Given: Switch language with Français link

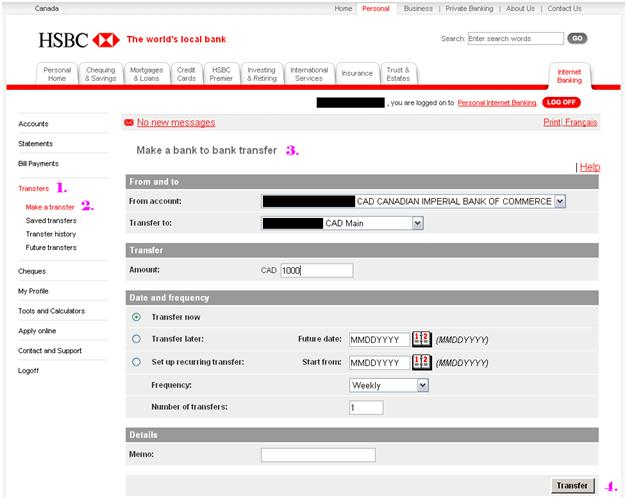Looking at the screenshot, I should (581, 122).
